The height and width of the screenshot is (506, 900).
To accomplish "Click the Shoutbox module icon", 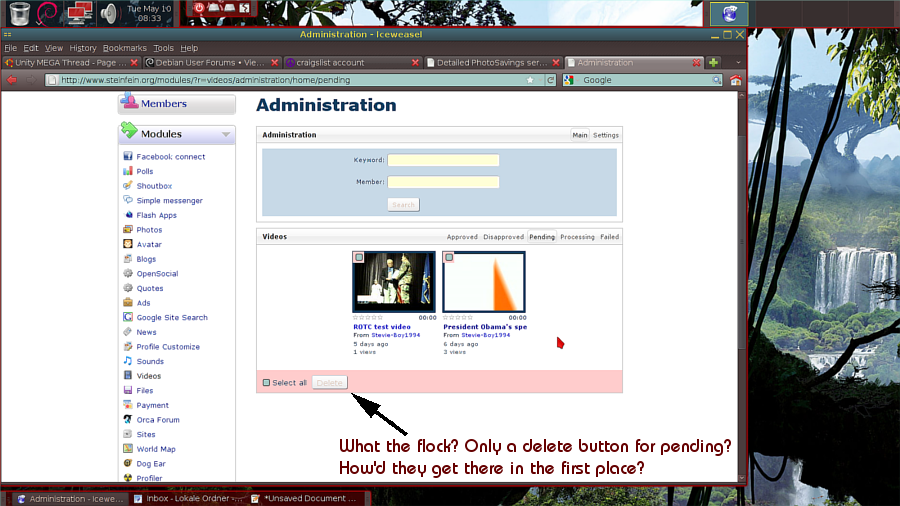I will (127, 185).
